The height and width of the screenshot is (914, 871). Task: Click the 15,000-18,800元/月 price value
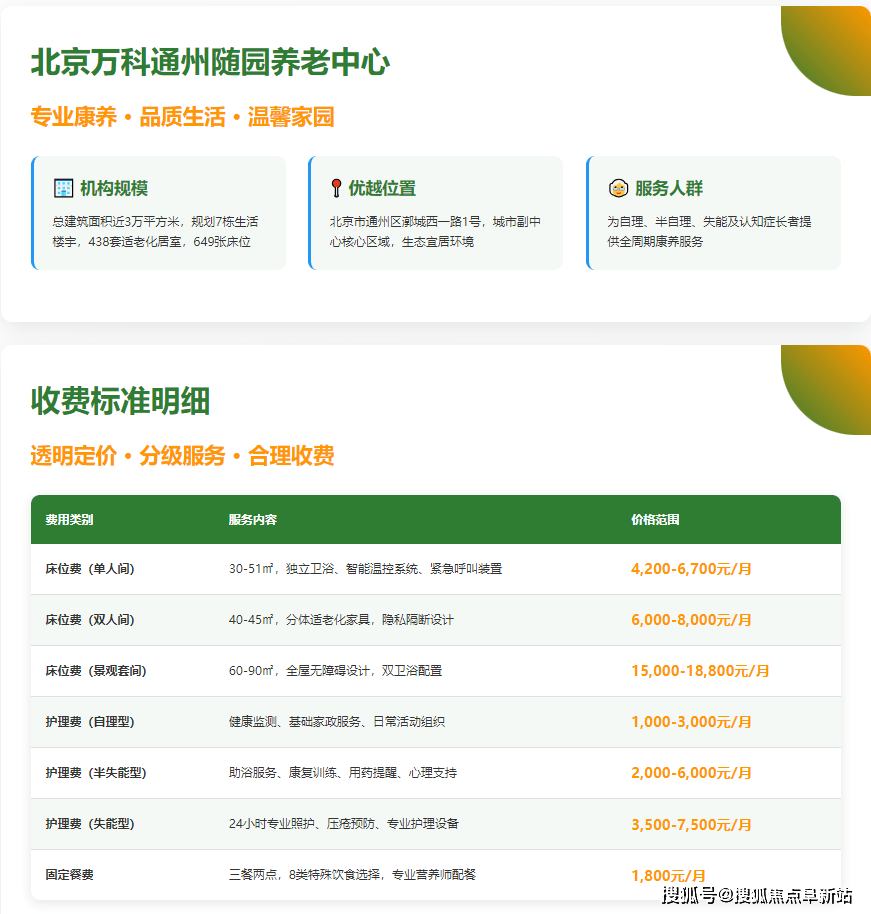coord(702,670)
